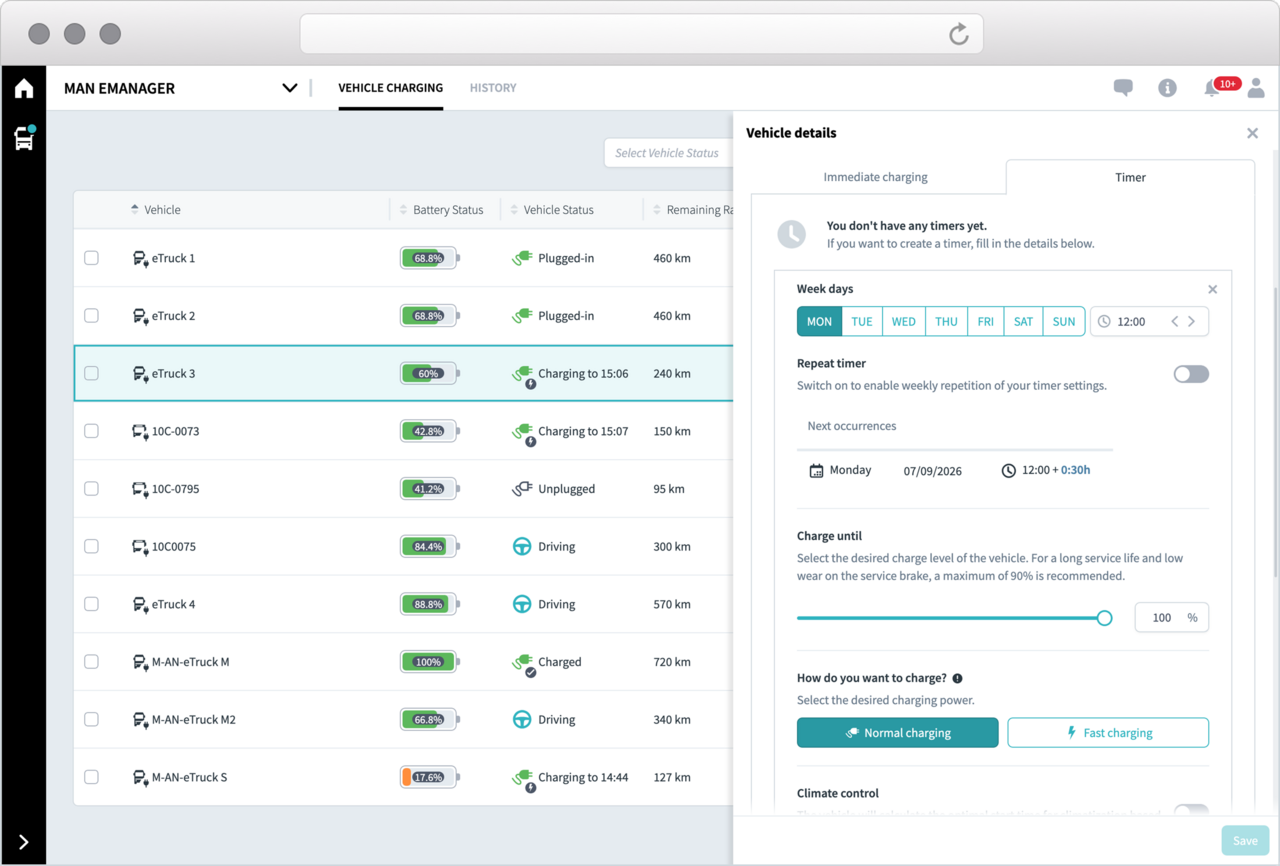Select SAT weekday
The image size is (1280, 866).
pos(1023,321)
